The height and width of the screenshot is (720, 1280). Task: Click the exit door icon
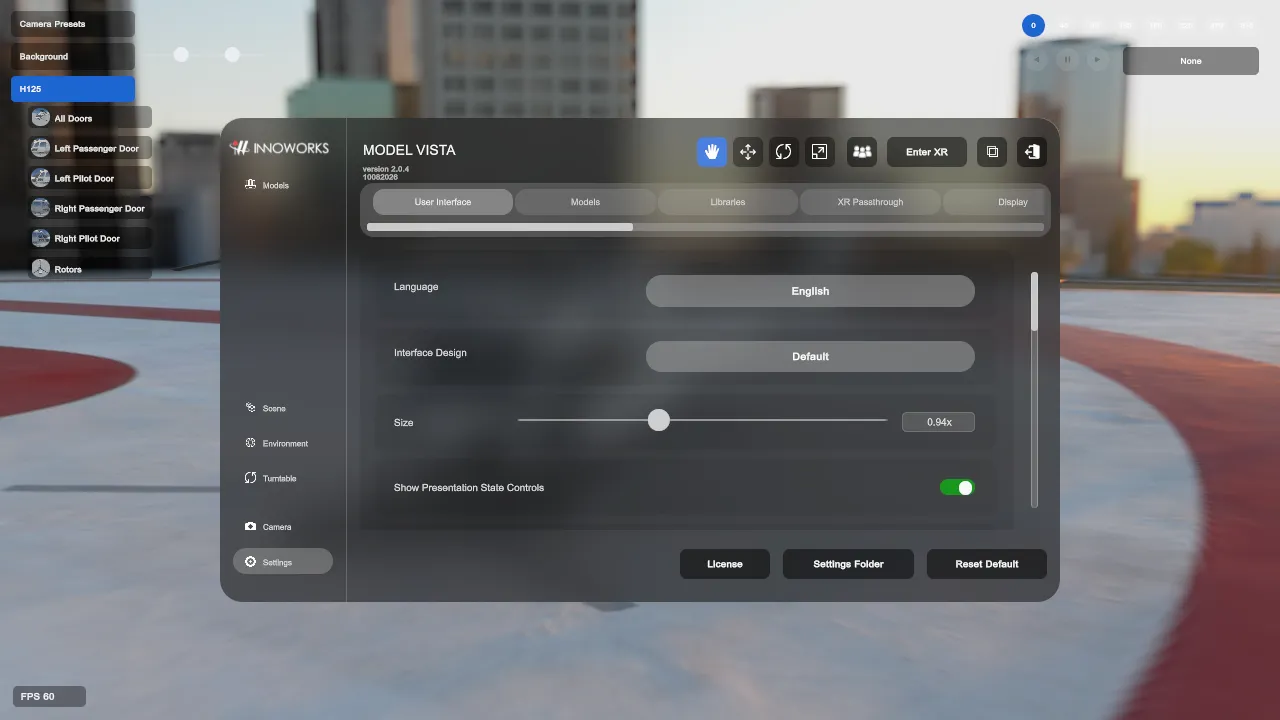point(1032,152)
